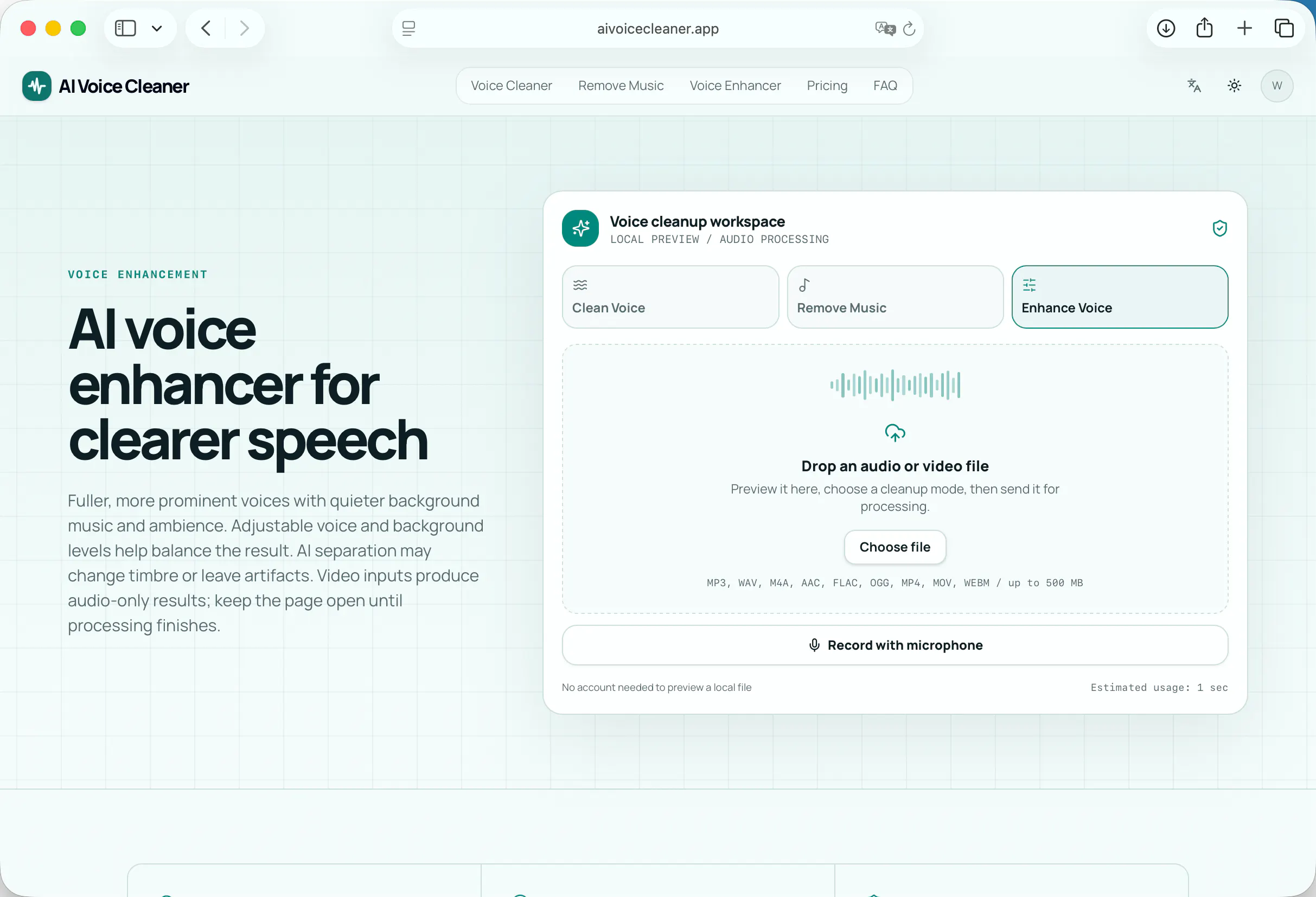Open a new tab with the plus icon

[x=1244, y=28]
